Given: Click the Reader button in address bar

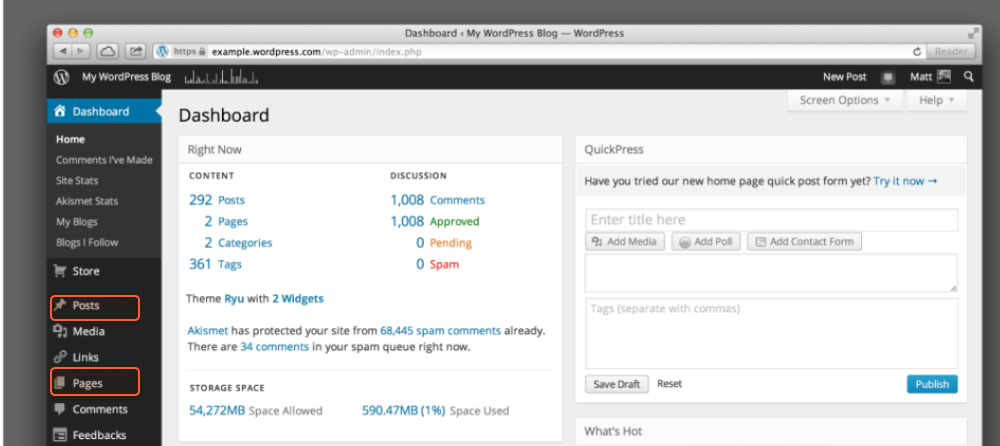Looking at the screenshot, I should tap(951, 52).
